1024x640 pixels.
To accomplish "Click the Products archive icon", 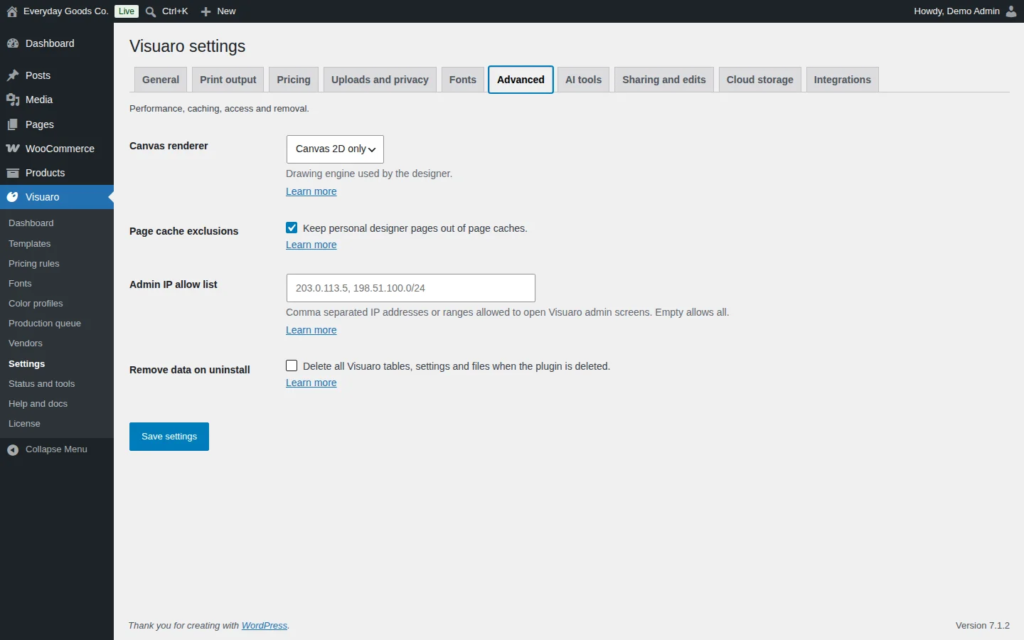I will click(13, 172).
